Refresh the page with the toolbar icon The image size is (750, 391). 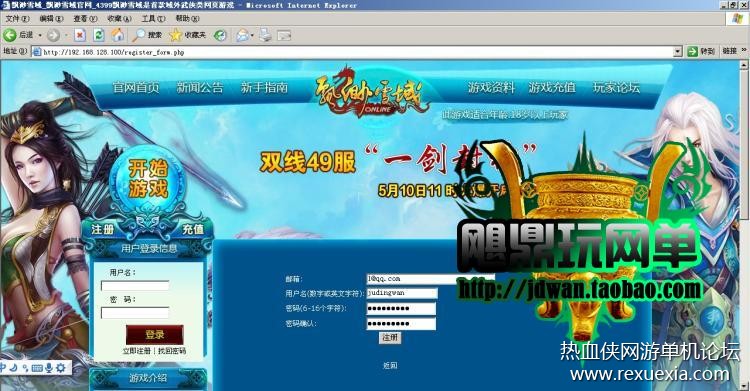99,35
